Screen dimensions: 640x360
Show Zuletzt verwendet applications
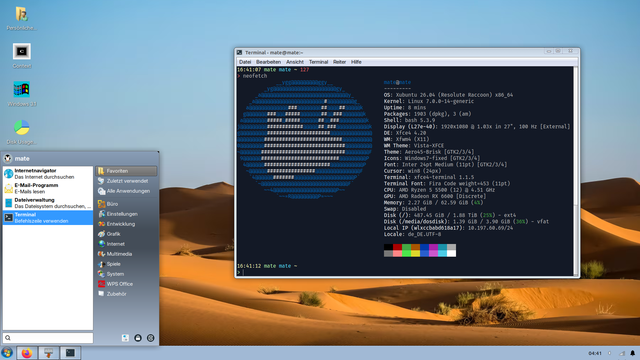pyautogui.click(x=126, y=181)
